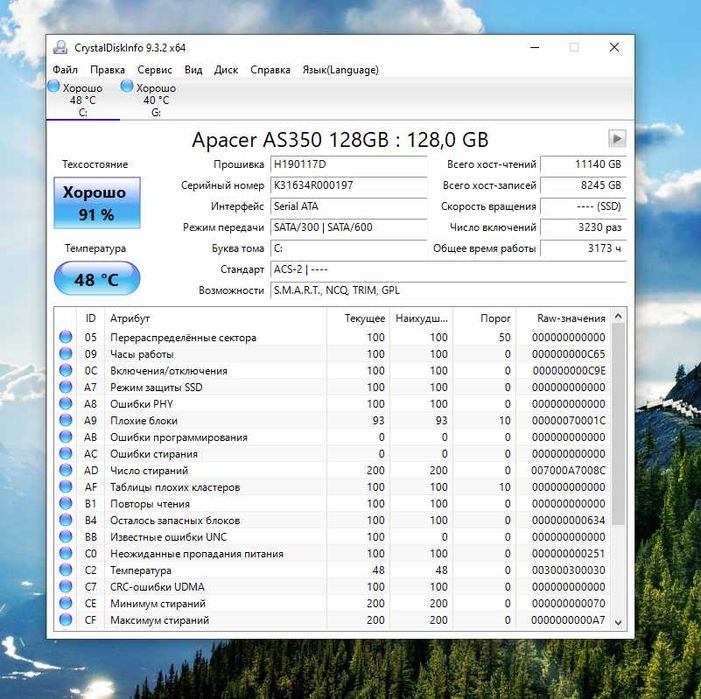This screenshot has width=701, height=699.
Task: Click status icon of row 05 Перераспределённые сектора
Action: click(x=65, y=337)
